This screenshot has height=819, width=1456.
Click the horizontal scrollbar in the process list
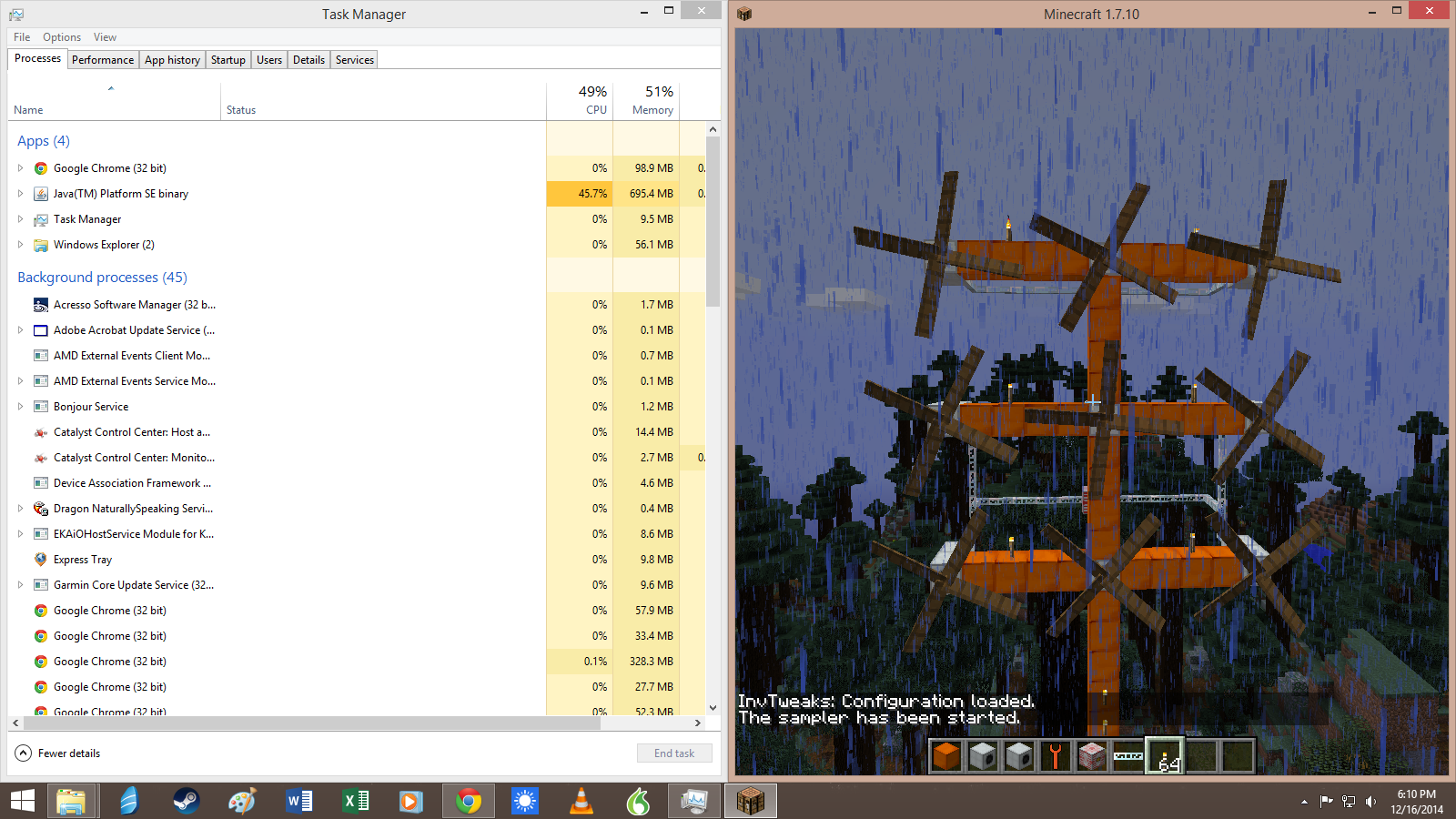(311, 723)
